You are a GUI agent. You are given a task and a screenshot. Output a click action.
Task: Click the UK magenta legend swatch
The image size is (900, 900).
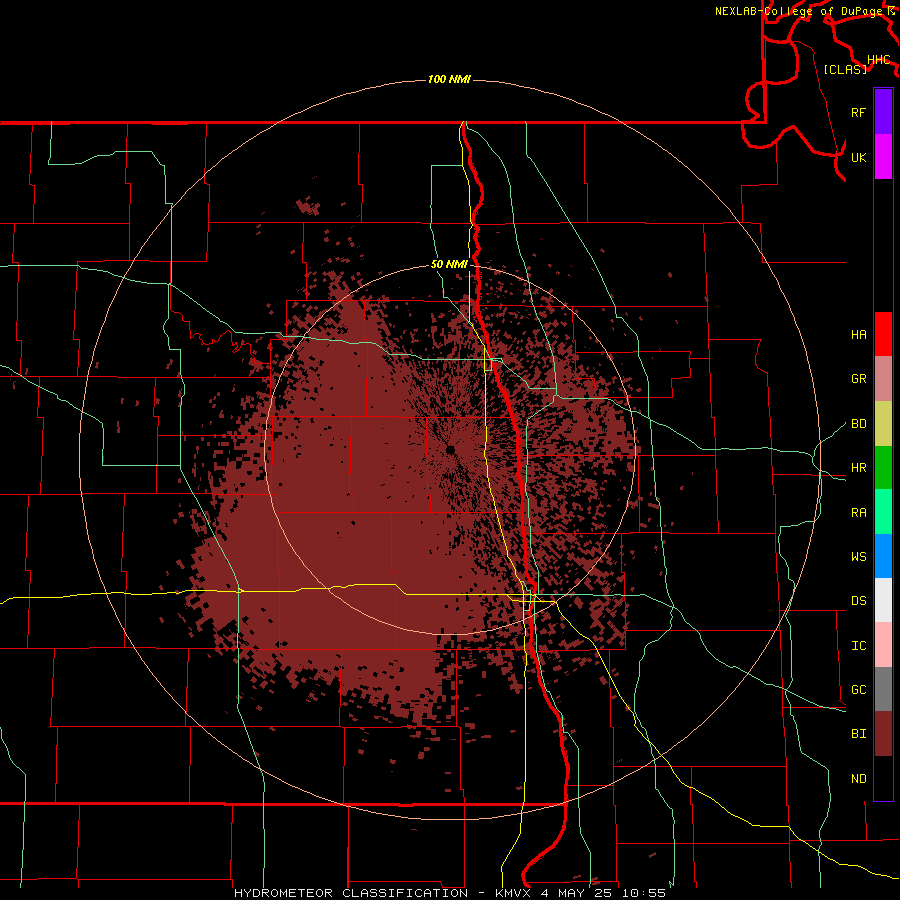pyautogui.click(x=883, y=157)
